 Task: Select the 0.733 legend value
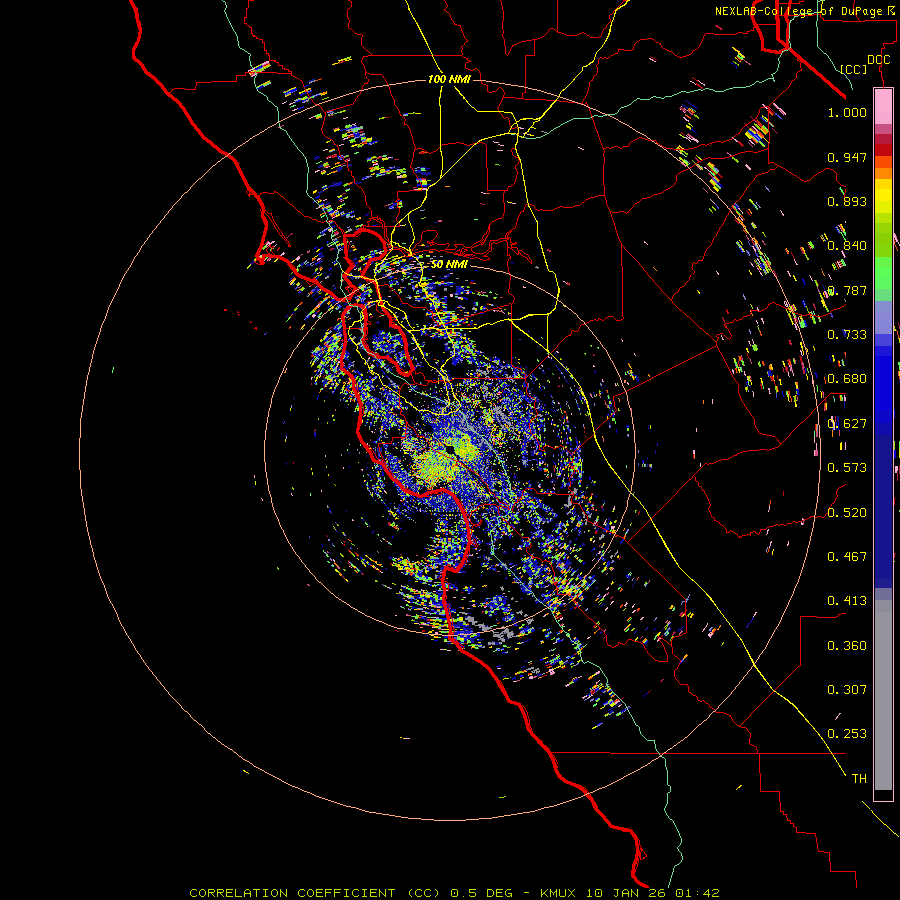click(x=847, y=335)
